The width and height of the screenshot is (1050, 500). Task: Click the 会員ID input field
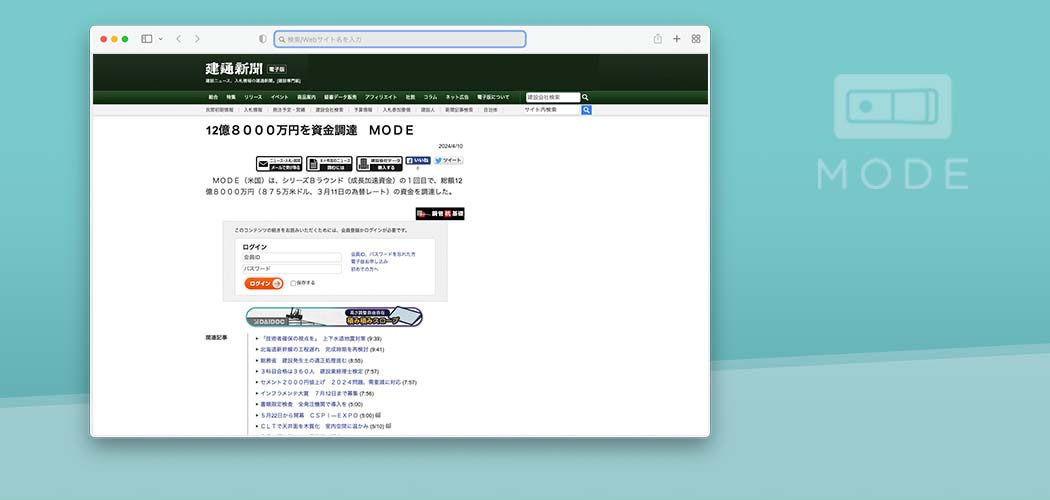tap(292, 257)
